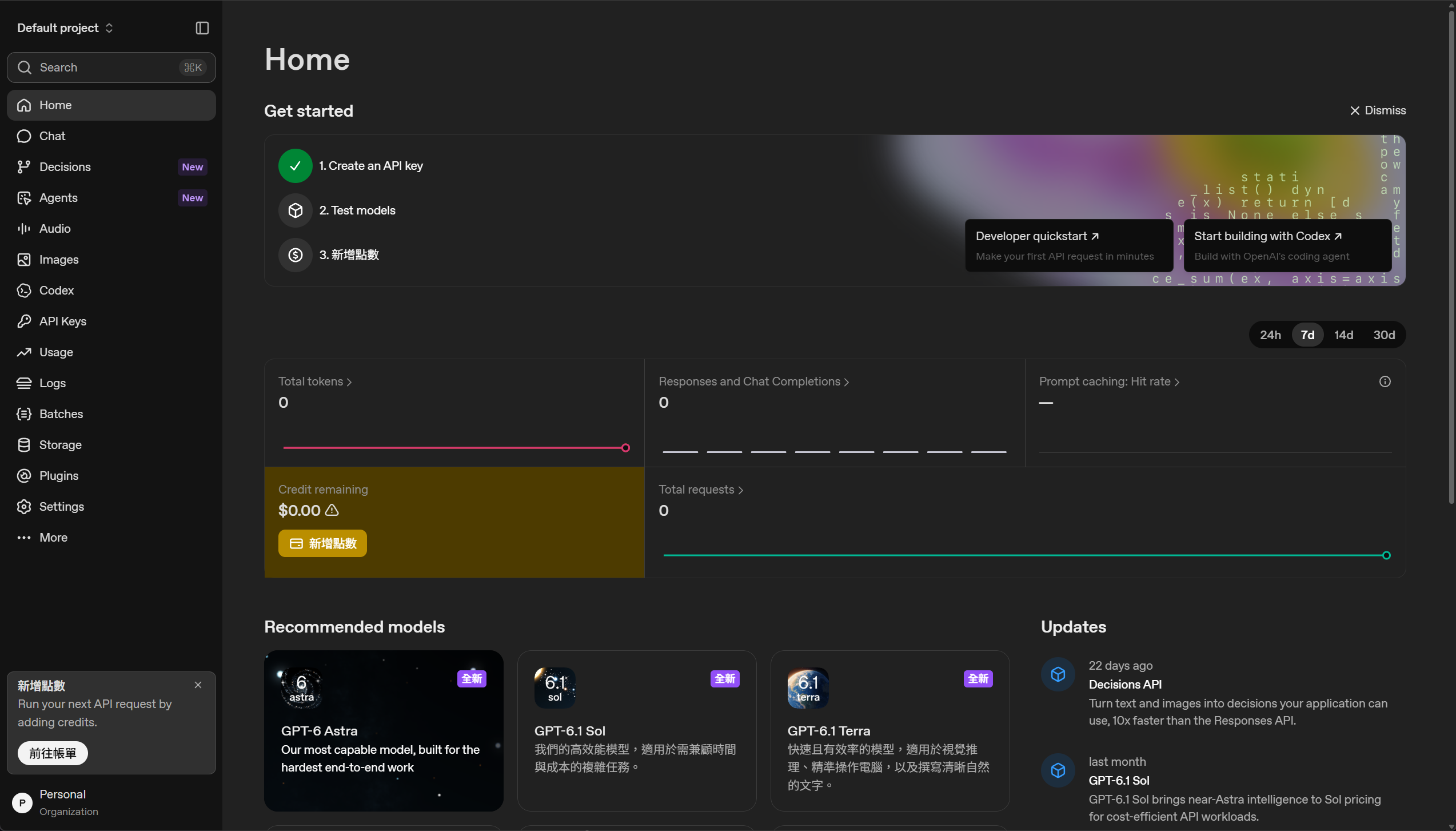Viewport: 1456px width, 831px height.
Task: Open Prompt caching Hit rate details
Action: (x=1109, y=381)
